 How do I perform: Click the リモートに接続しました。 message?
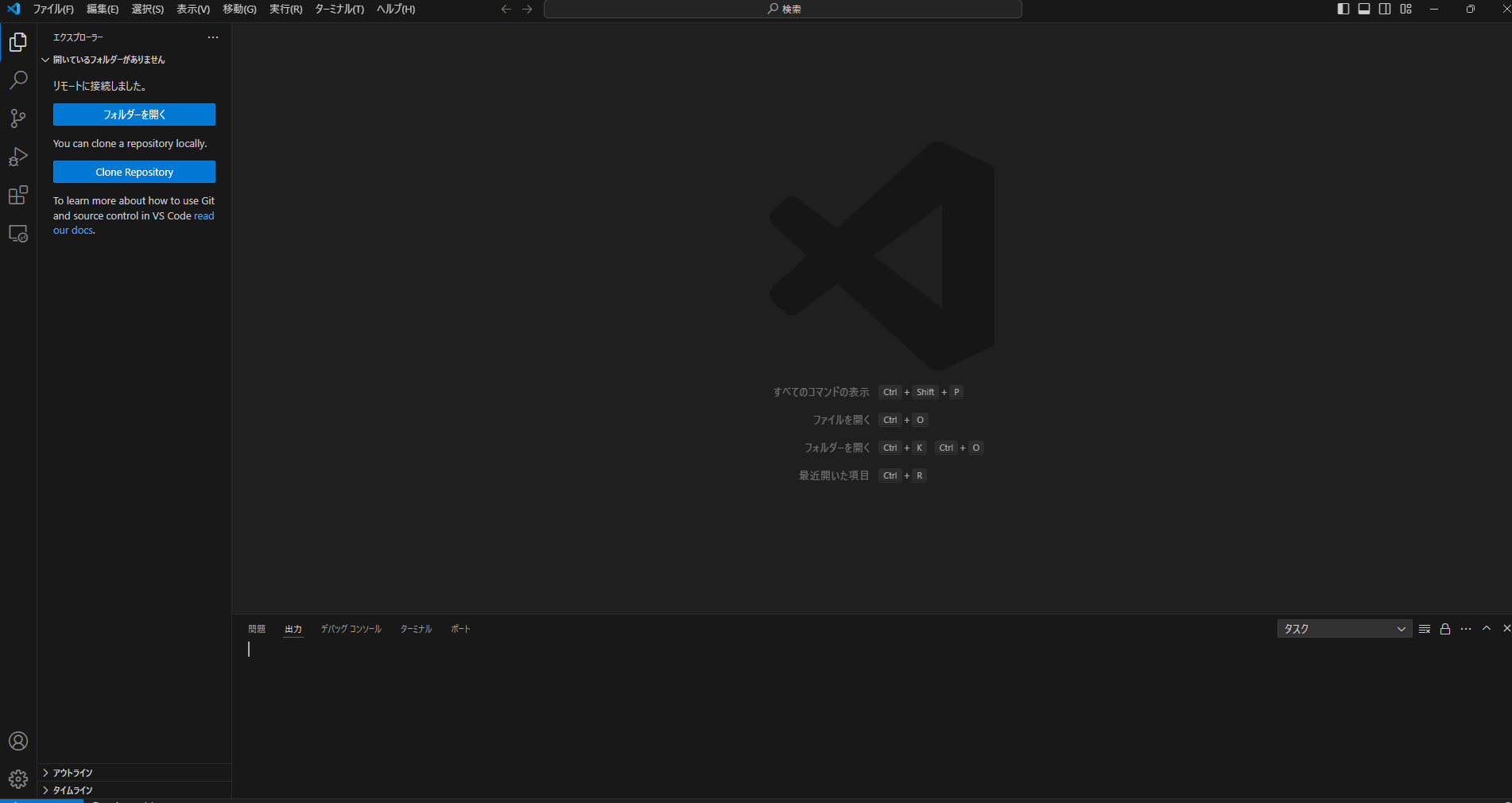coord(99,86)
